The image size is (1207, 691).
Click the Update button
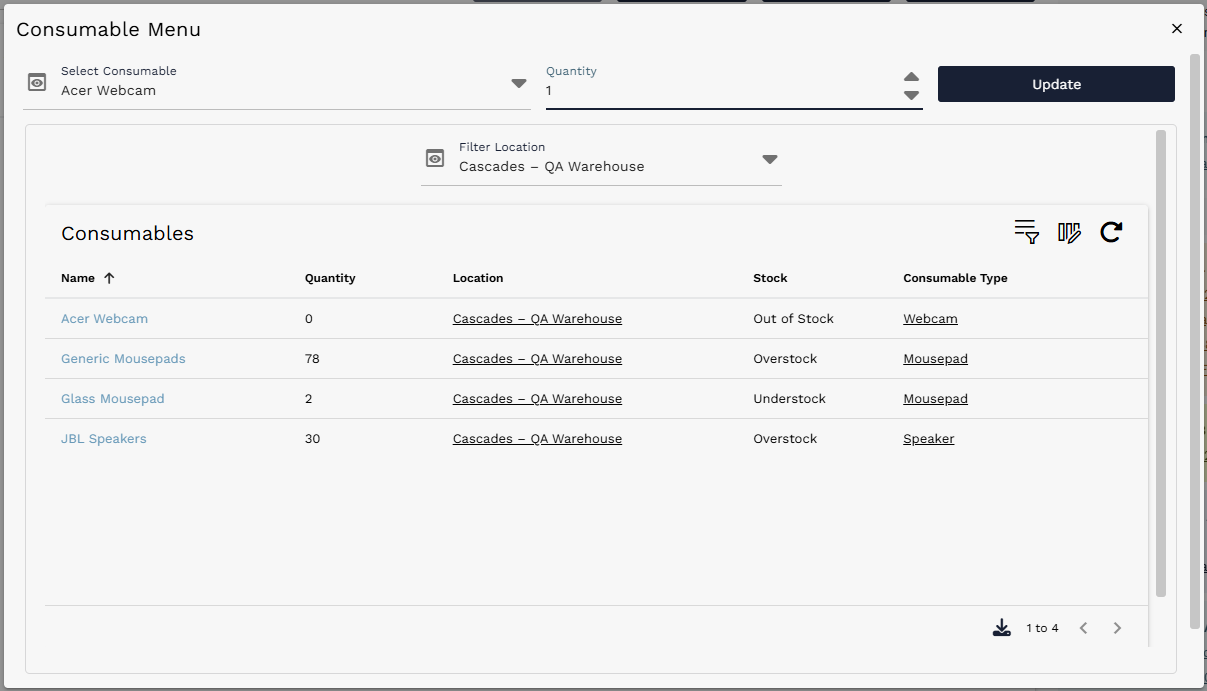1056,84
